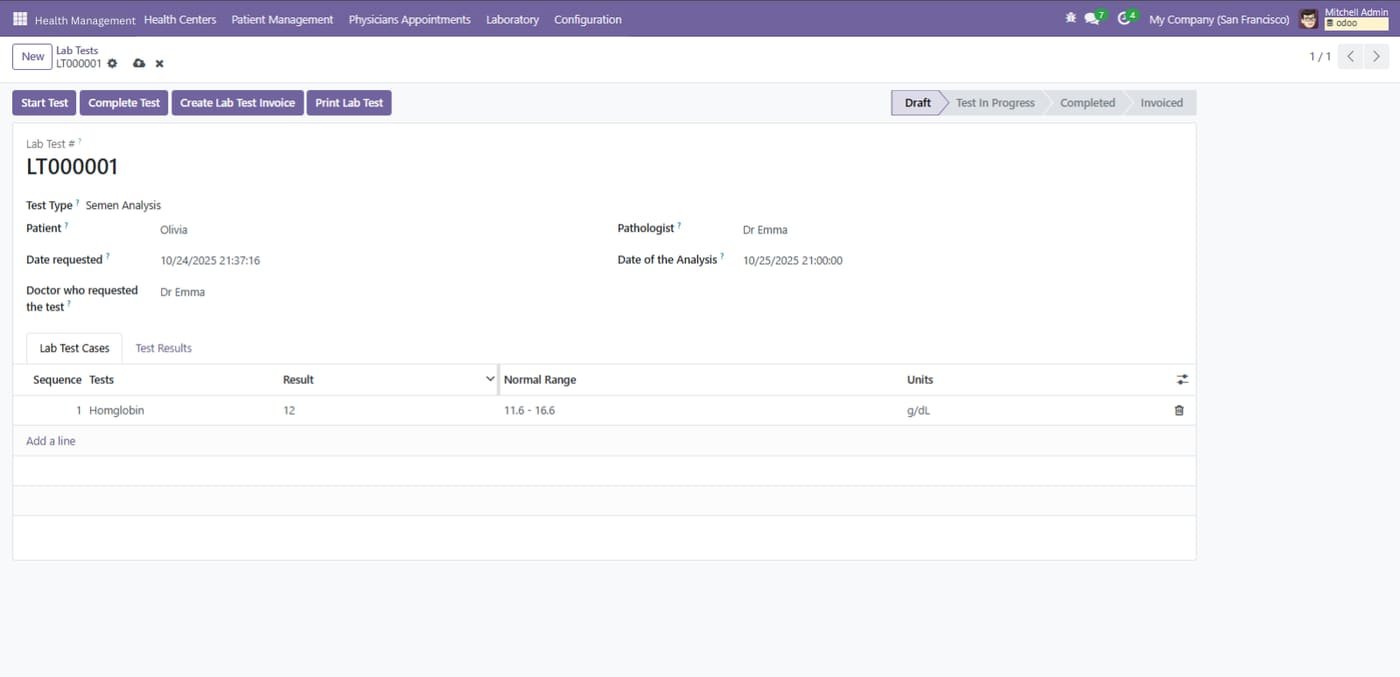
Task: Discard changes with the X icon
Action: pos(159,64)
